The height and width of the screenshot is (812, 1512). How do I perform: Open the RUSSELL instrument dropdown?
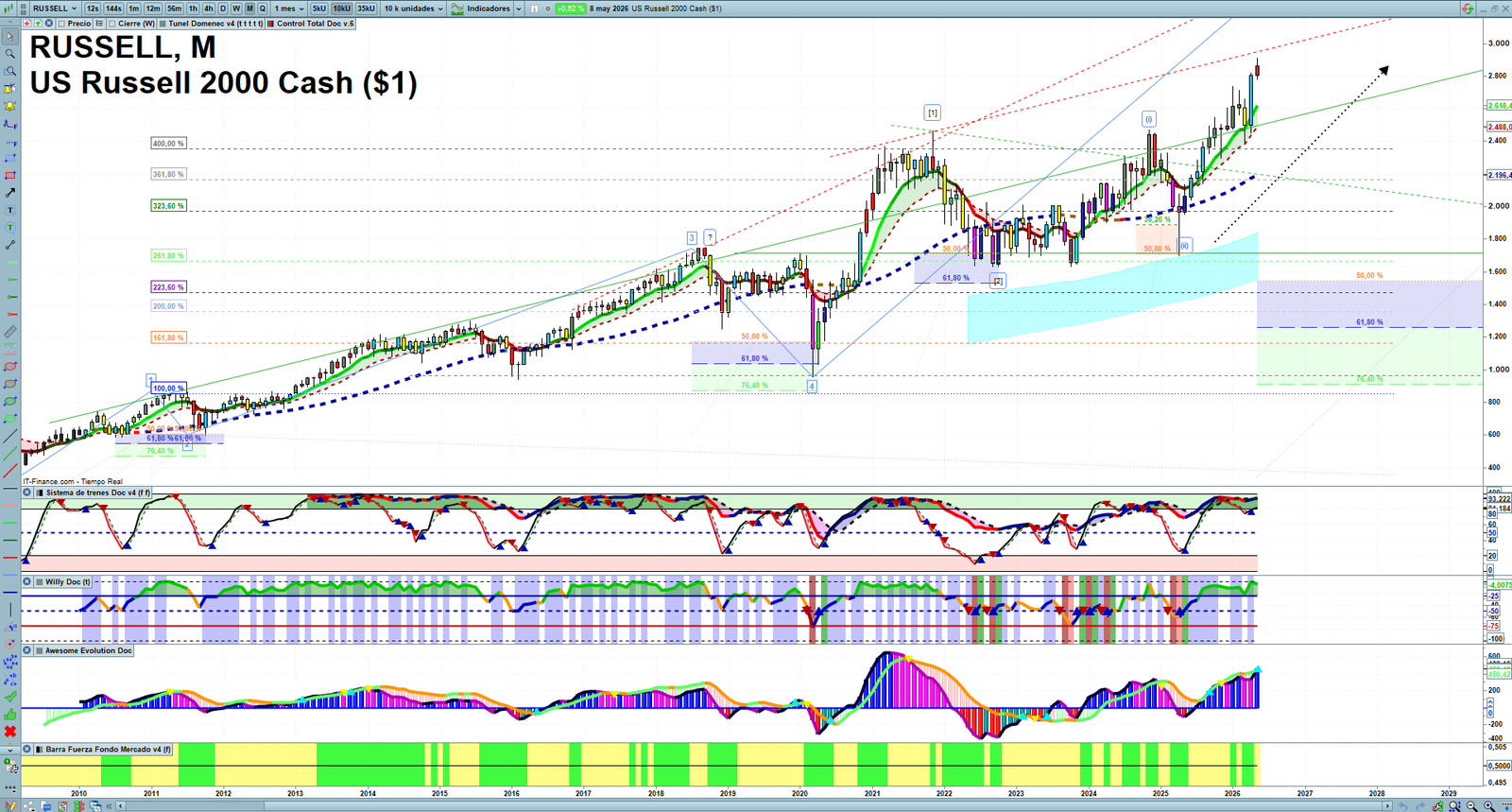coord(55,9)
